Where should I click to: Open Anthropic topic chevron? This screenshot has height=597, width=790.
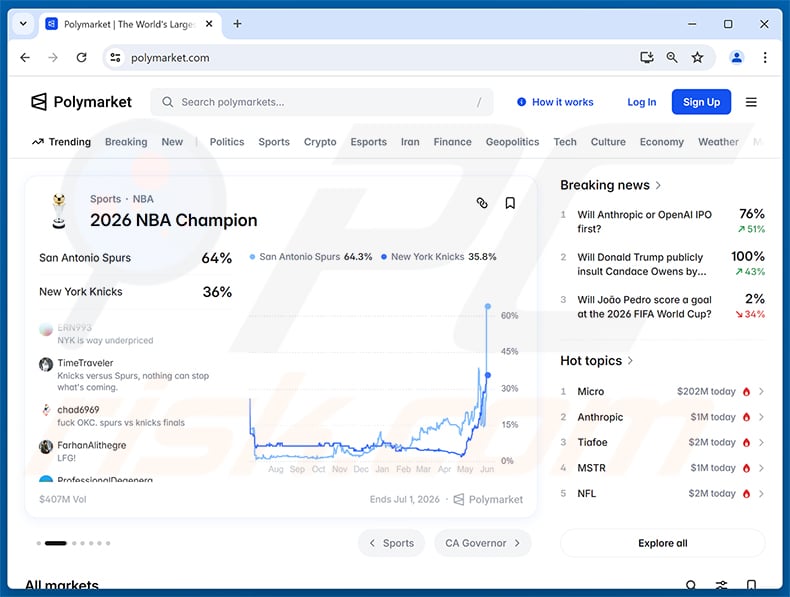(x=761, y=417)
